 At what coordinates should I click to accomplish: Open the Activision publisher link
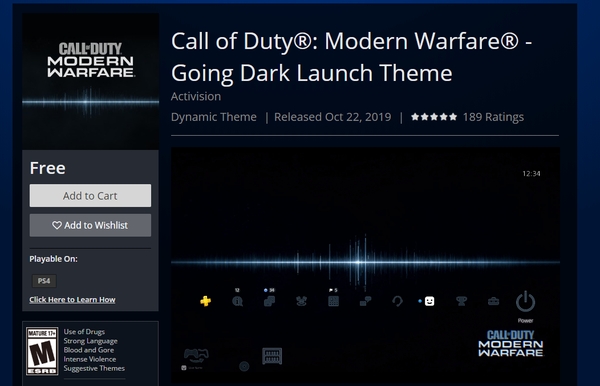click(x=196, y=96)
